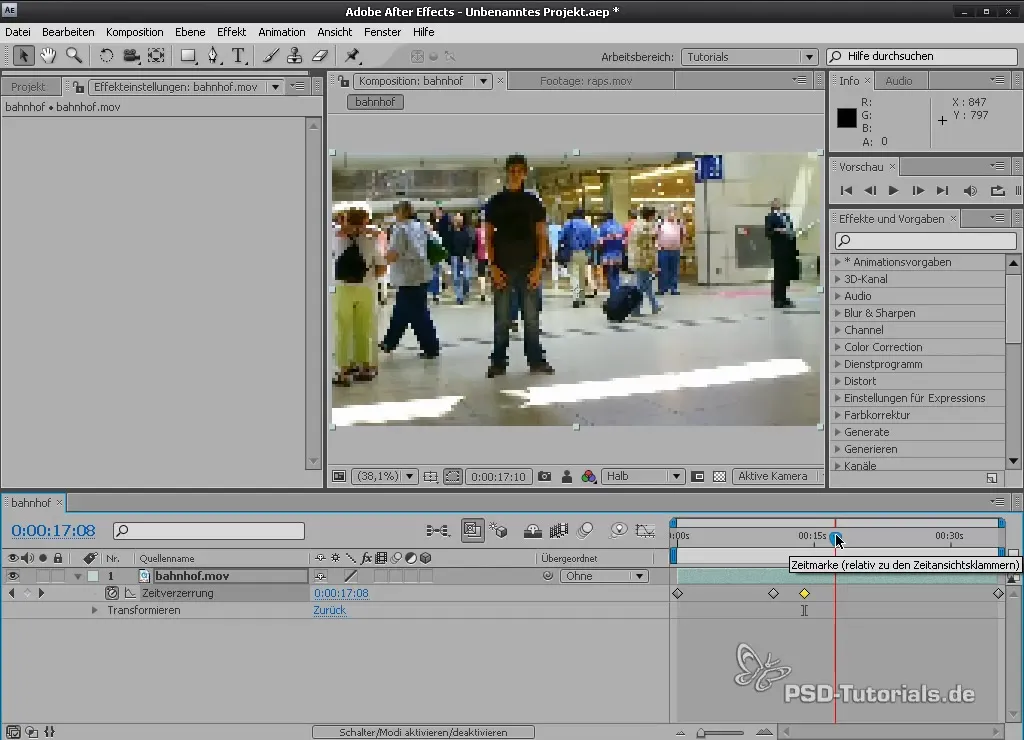The height and width of the screenshot is (740, 1024).
Task: Click the Effekte und Vorgaben search field
Action: (x=925, y=240)
